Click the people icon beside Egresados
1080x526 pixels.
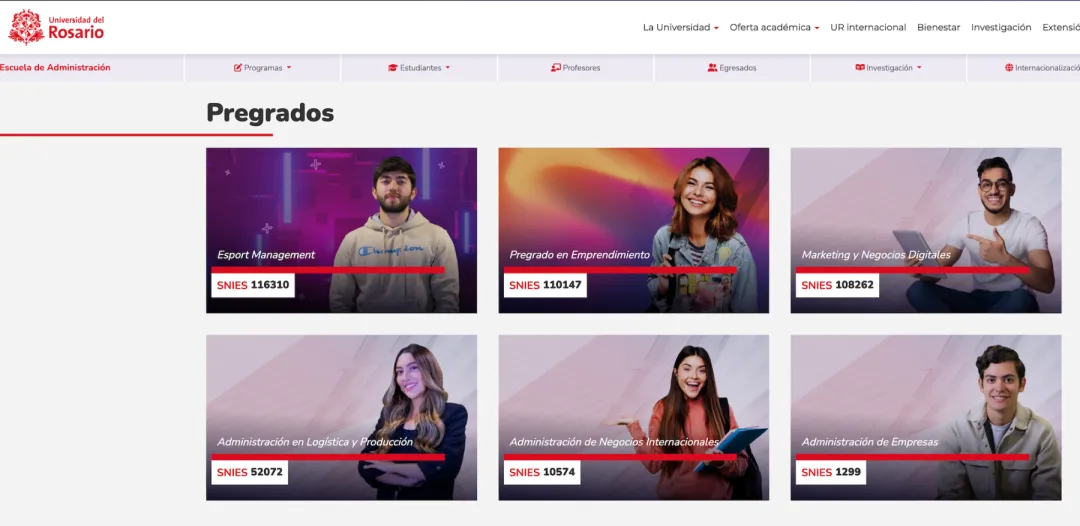712,68
